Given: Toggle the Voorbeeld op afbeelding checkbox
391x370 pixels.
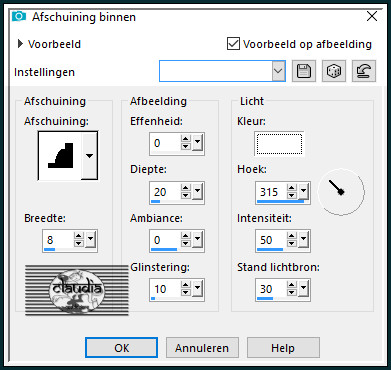Looking at the screenshot, I should [233, 44].
